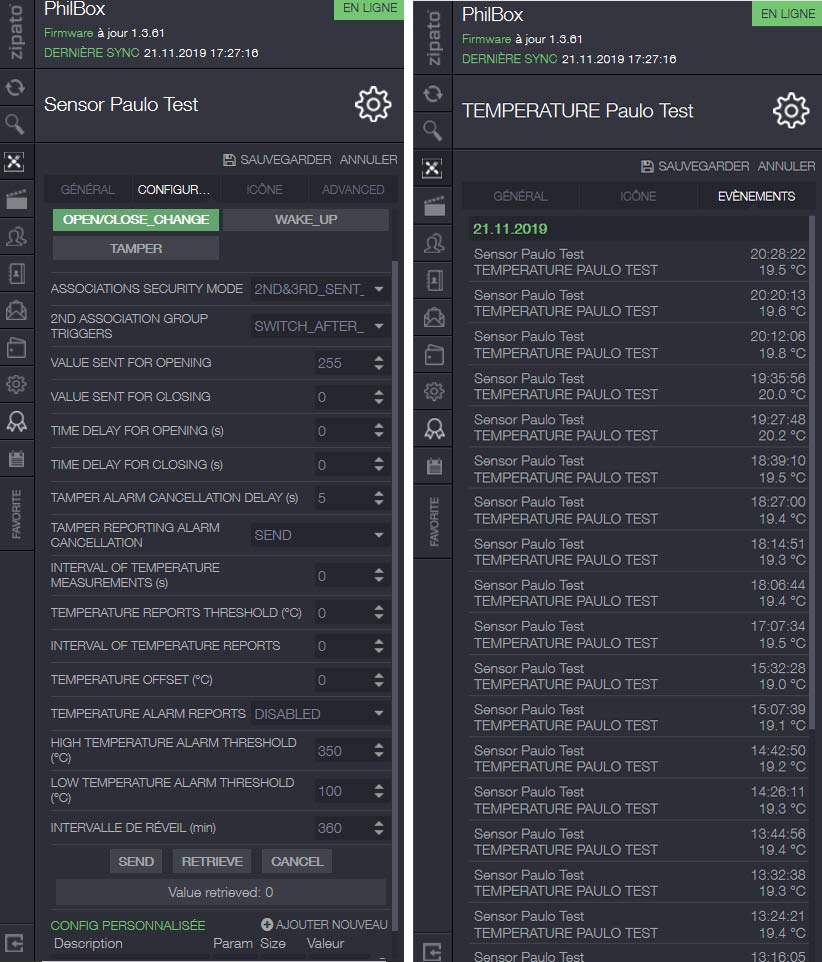Select the WAKE_UP toggle button

click(305, 220)
